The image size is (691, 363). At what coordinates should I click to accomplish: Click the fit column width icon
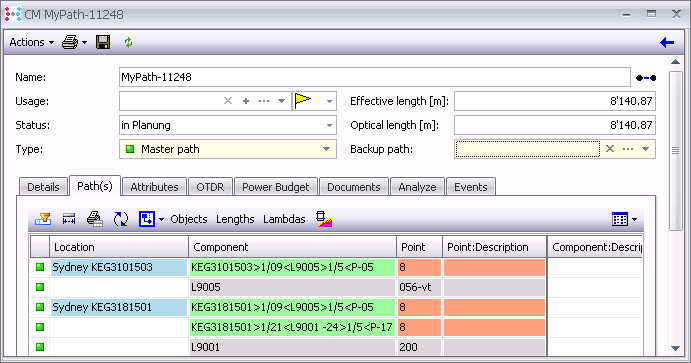point(69,219)
